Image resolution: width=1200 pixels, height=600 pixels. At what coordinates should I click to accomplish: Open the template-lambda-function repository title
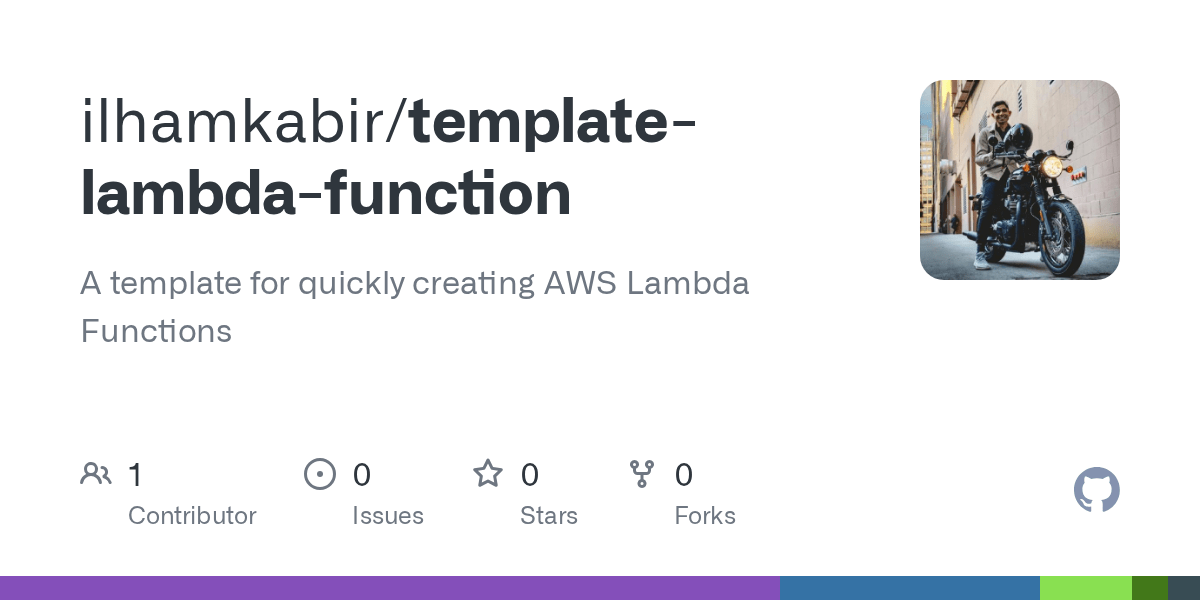coord(390,158)
